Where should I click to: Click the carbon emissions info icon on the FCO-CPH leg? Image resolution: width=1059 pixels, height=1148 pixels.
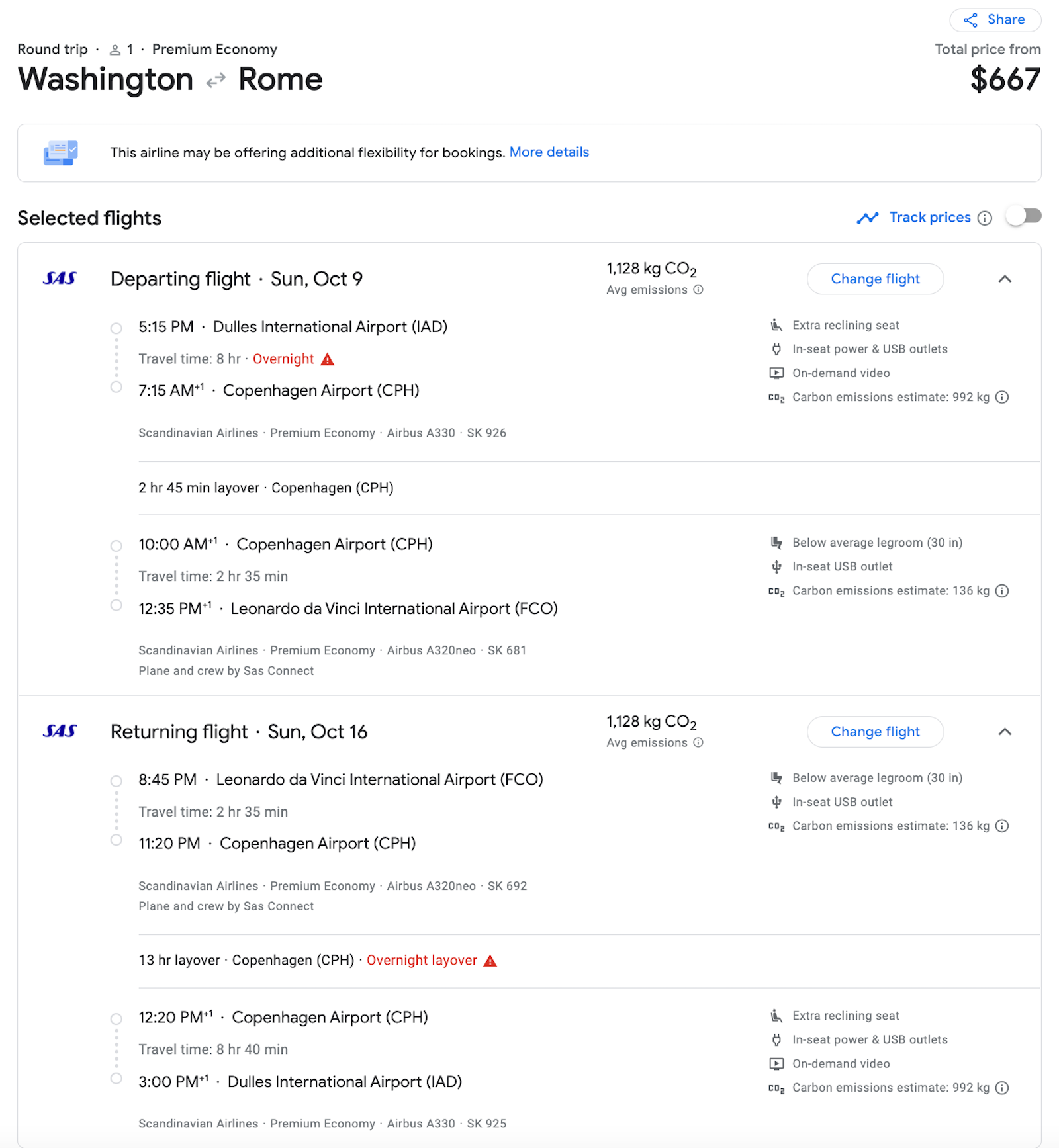click(1003, 826)
